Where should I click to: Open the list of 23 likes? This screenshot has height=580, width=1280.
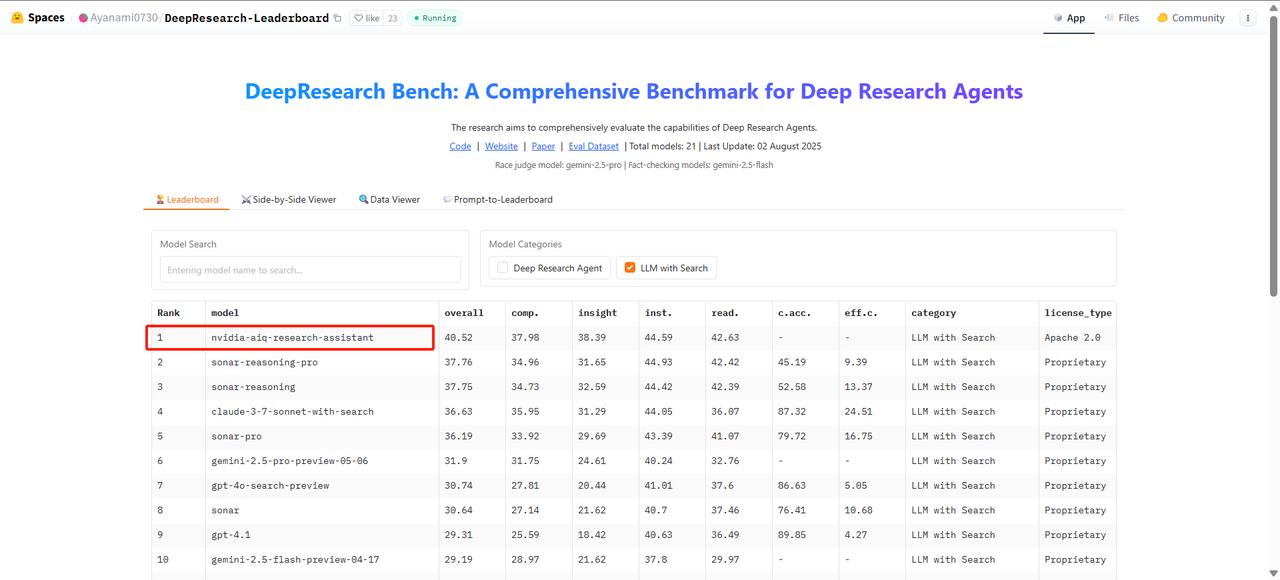point(393,18)
